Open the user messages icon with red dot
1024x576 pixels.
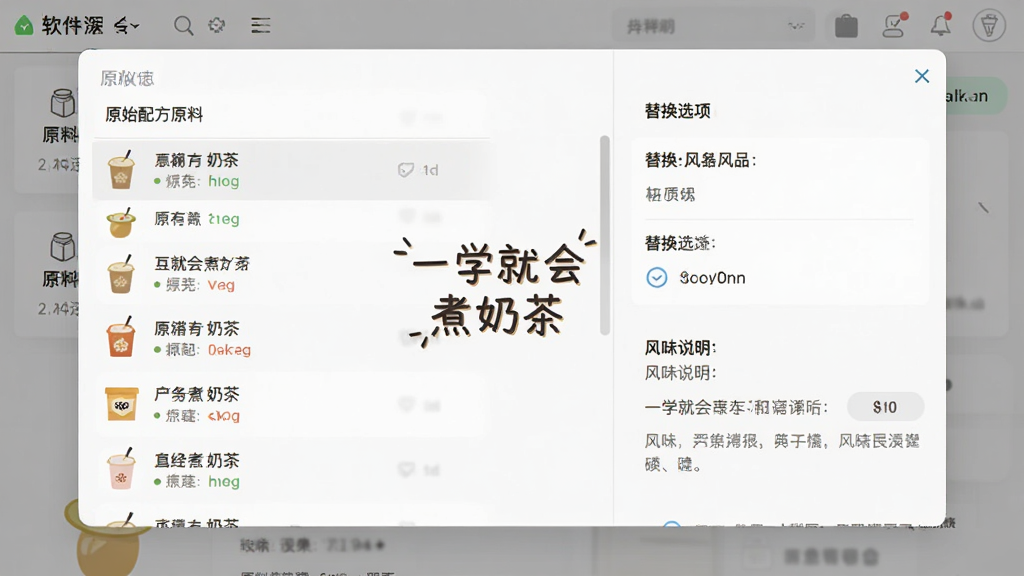tap(894, 25)
